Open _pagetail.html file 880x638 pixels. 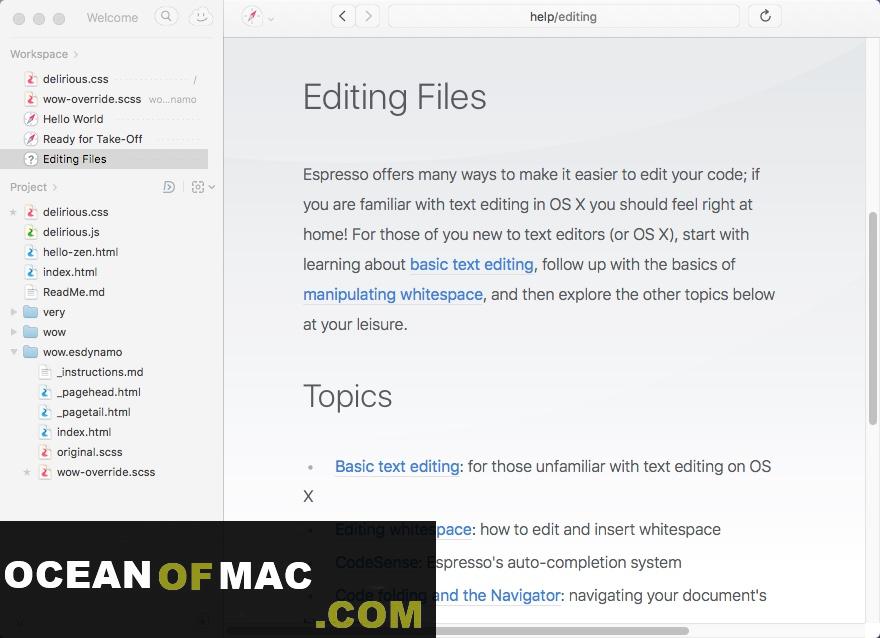tap(94, 412)
